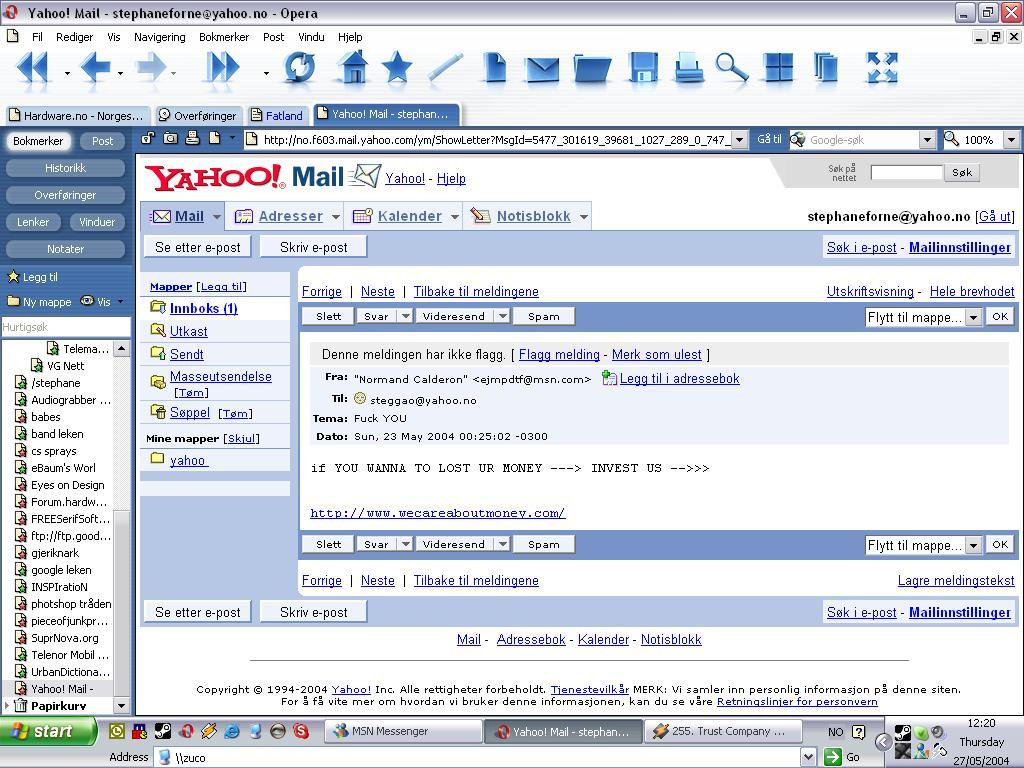
Task: Open the Navigering menu
Action: tap(159, 37)
